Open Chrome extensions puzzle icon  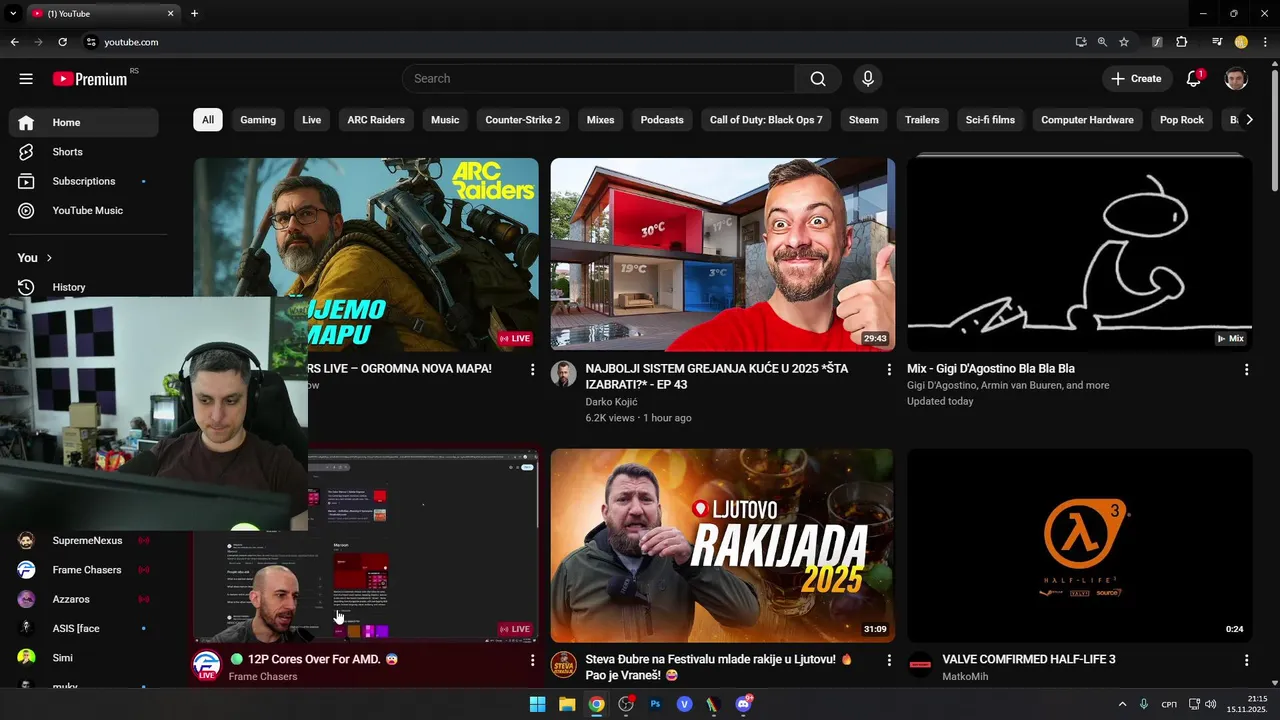click(1181, 42)
